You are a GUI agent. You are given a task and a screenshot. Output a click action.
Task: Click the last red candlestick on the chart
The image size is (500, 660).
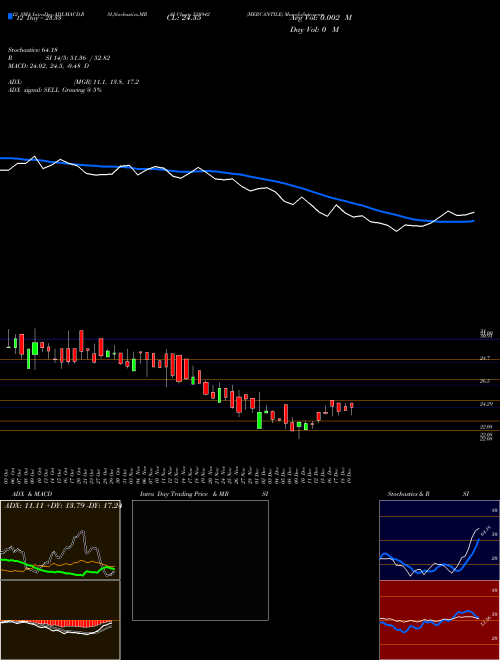click(351, 405)
